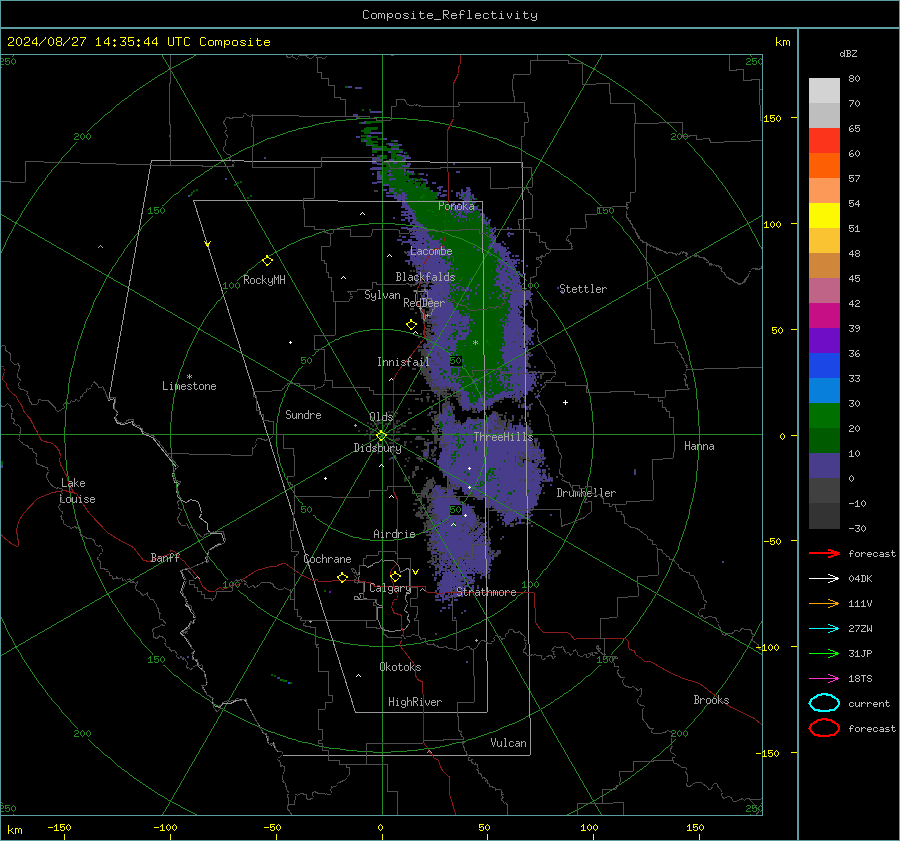
Task: Click the red forecast oval icon
Action: point(824,728)
